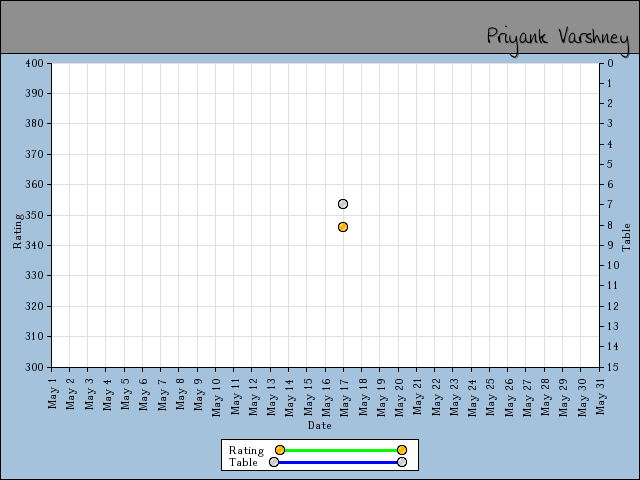This screenshot has width=640, height=480.
Task: Click the orange Rating data point on chart
Action: pos(343,227)
